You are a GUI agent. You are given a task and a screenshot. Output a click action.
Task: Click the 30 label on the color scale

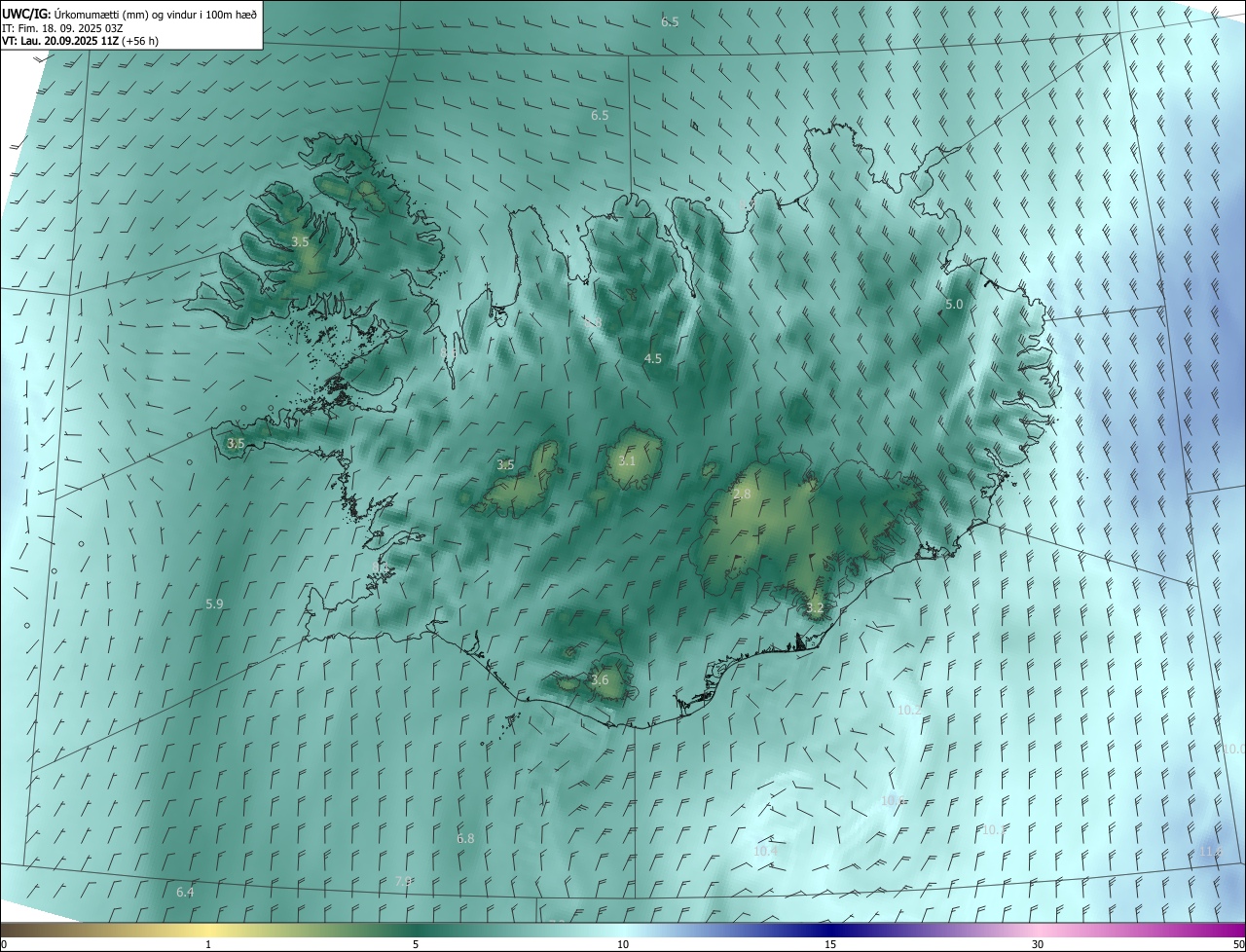click(x=1038, y=945)
